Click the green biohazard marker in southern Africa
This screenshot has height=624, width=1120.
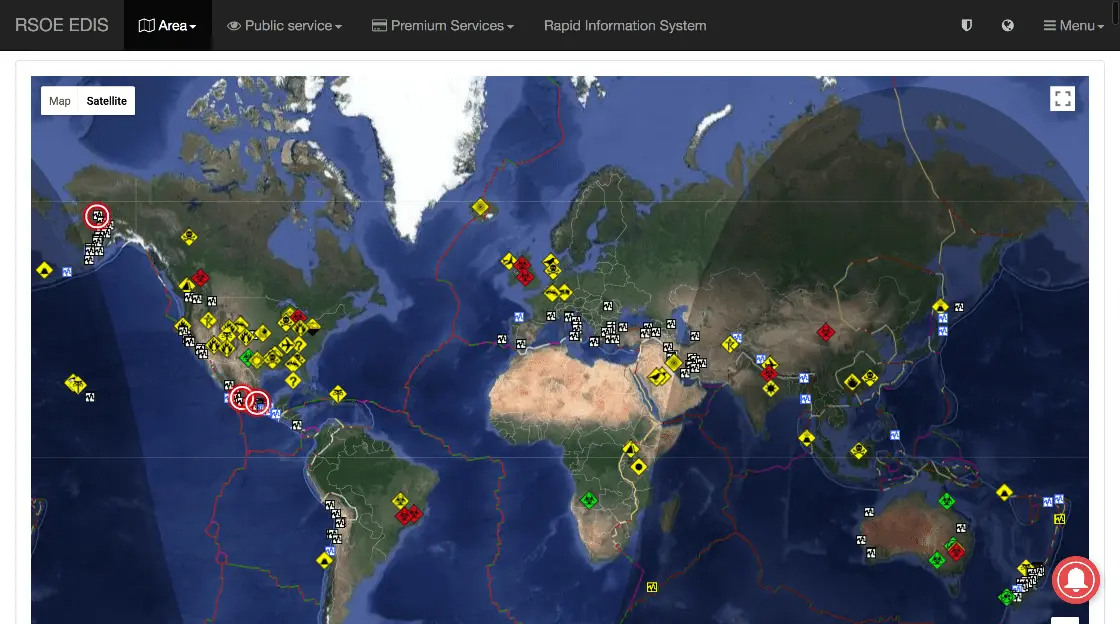point(589,499)
